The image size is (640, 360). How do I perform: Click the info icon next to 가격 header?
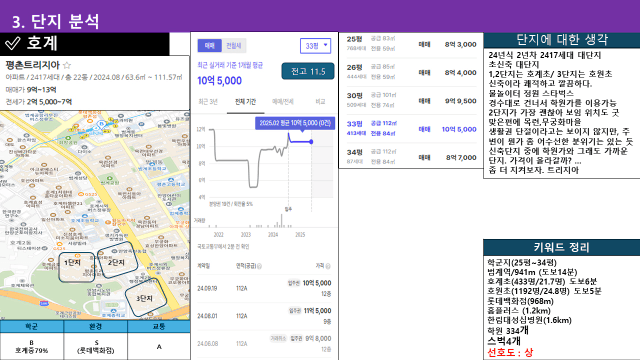tap(328, 266)
